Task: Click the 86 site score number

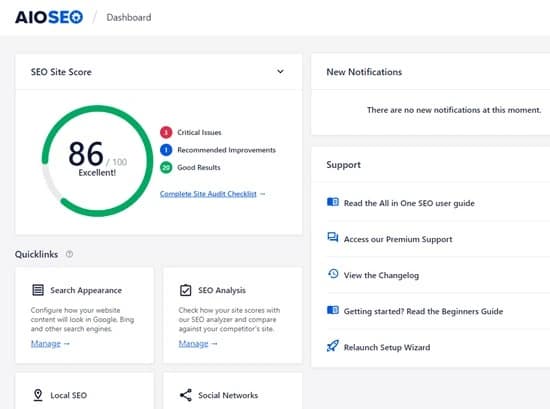Action: [x=86, y=154]
